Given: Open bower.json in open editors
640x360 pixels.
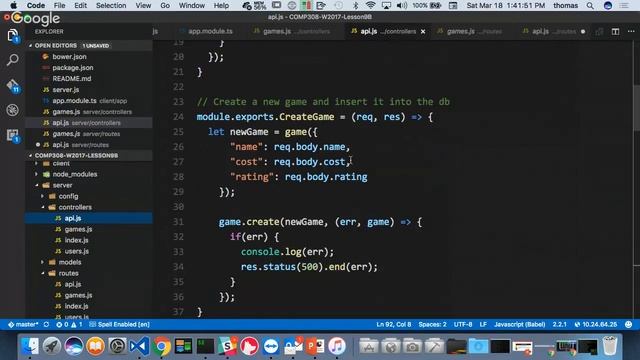Looking at the screenshot, I should 69,57.
